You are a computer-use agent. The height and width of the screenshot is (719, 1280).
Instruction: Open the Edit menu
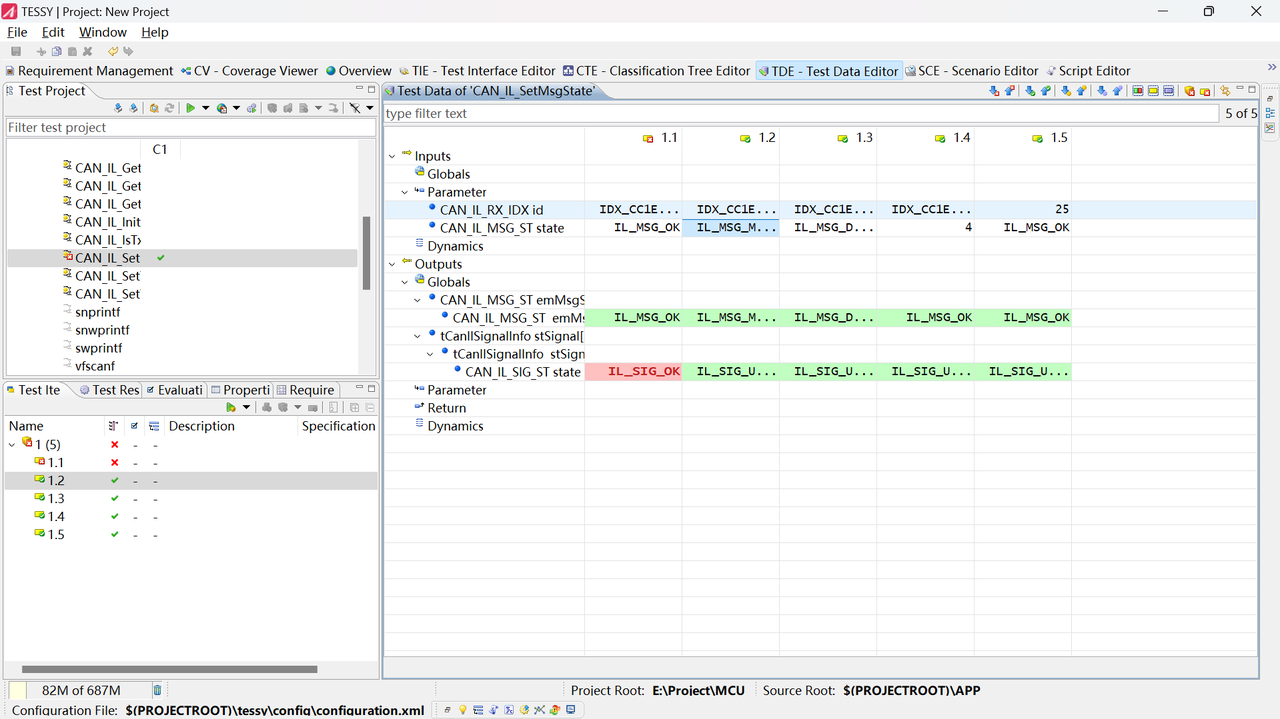(x=53, y=32)
